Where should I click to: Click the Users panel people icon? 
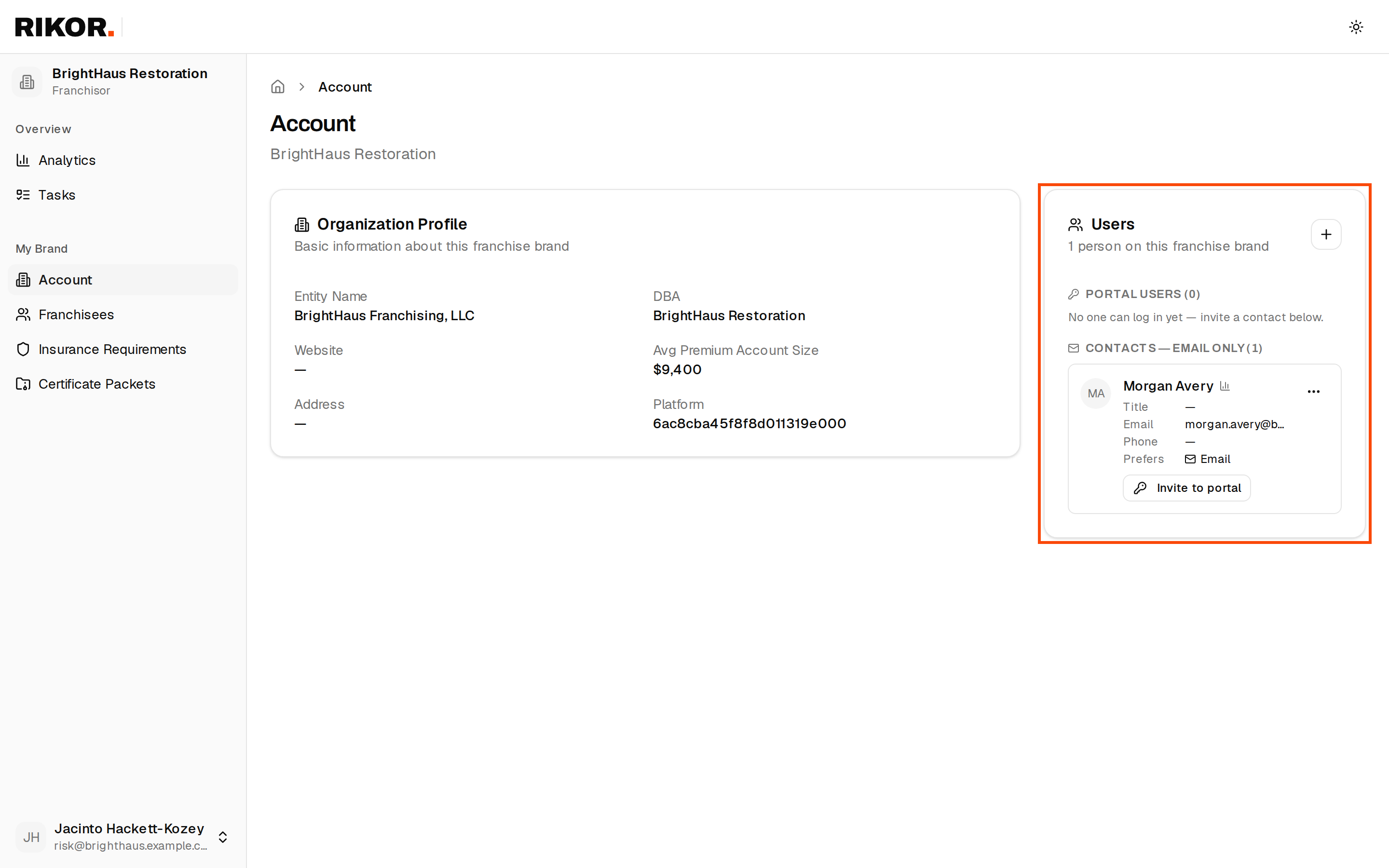(1075, 224)
